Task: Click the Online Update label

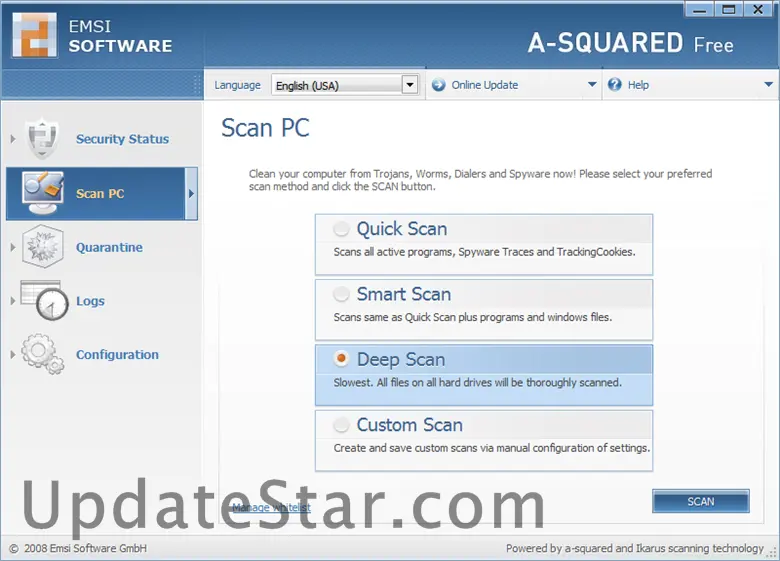Action: [485, 85]
